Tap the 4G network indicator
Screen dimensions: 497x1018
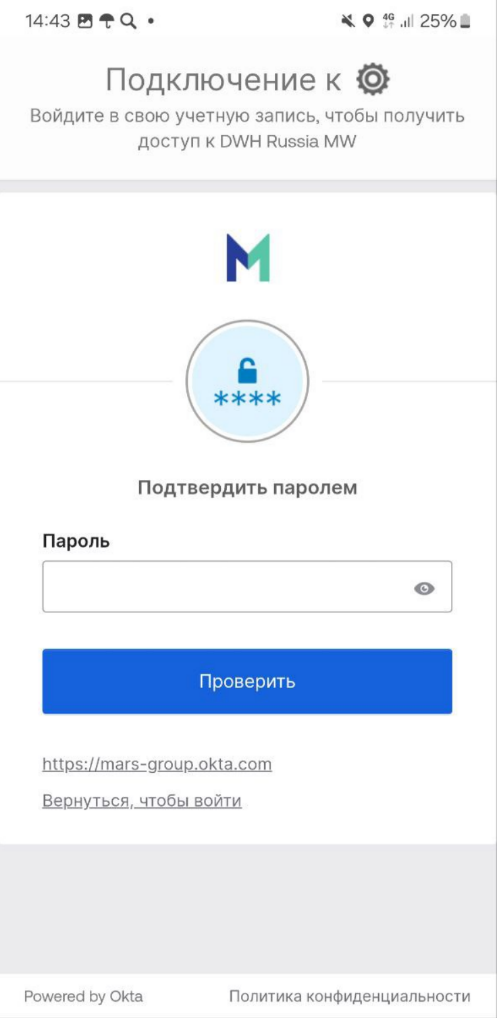coord(389,21)
